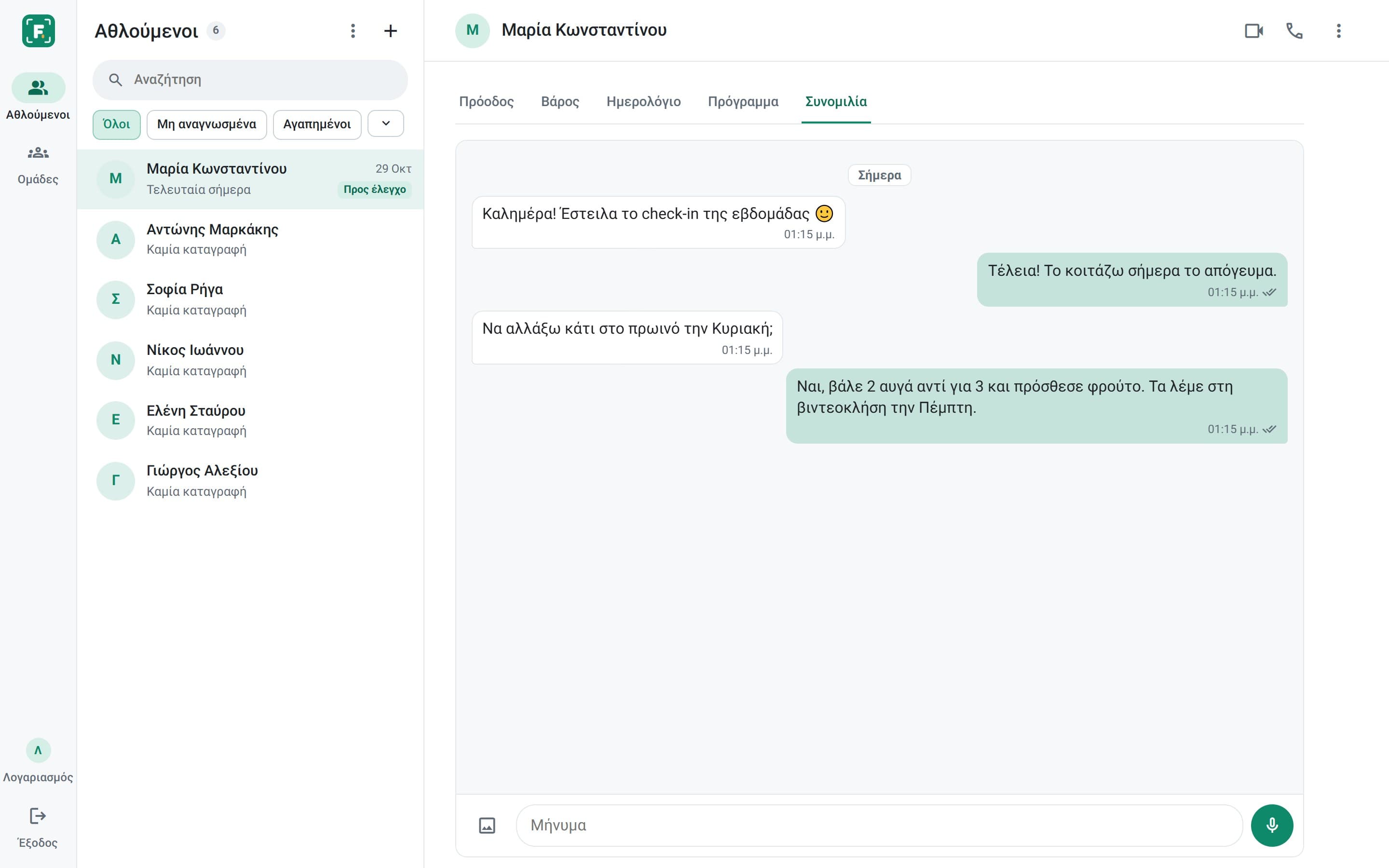This screenshot has height=868, width=1389.
Task: Open the Ομάδες sidebar section
Action: click(38, 165)
